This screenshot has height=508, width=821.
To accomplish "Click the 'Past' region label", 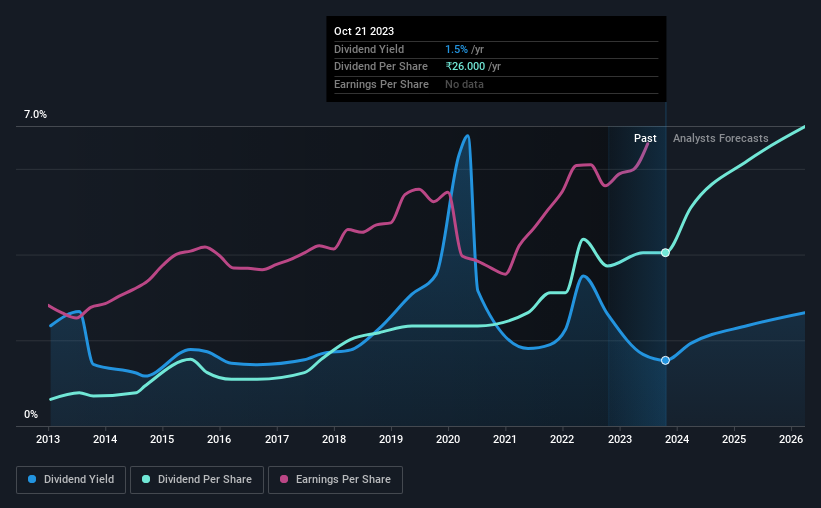I will click(x=645, y=139).
